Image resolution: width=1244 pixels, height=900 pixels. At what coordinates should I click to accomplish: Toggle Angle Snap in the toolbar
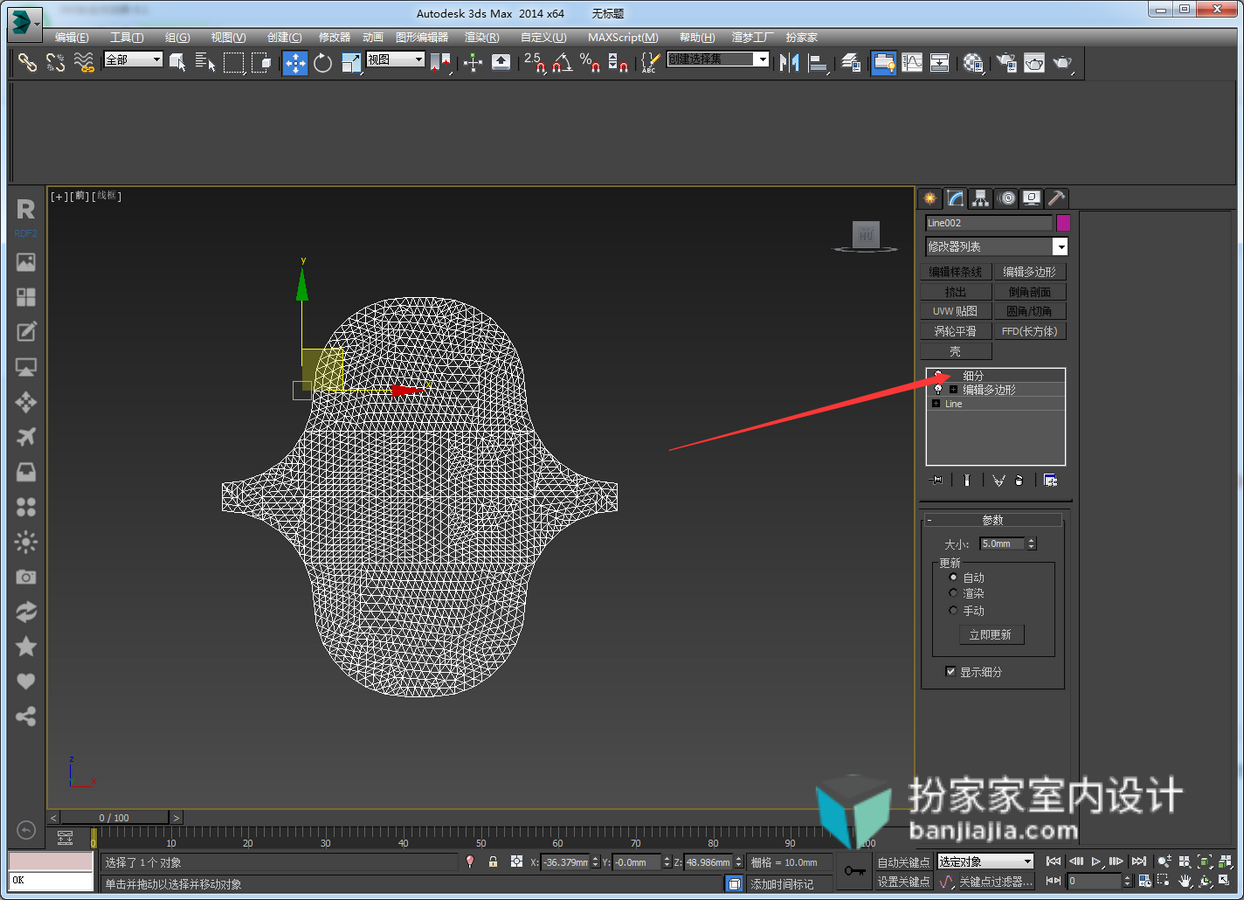pyautogui.click(x=562, y=62)
